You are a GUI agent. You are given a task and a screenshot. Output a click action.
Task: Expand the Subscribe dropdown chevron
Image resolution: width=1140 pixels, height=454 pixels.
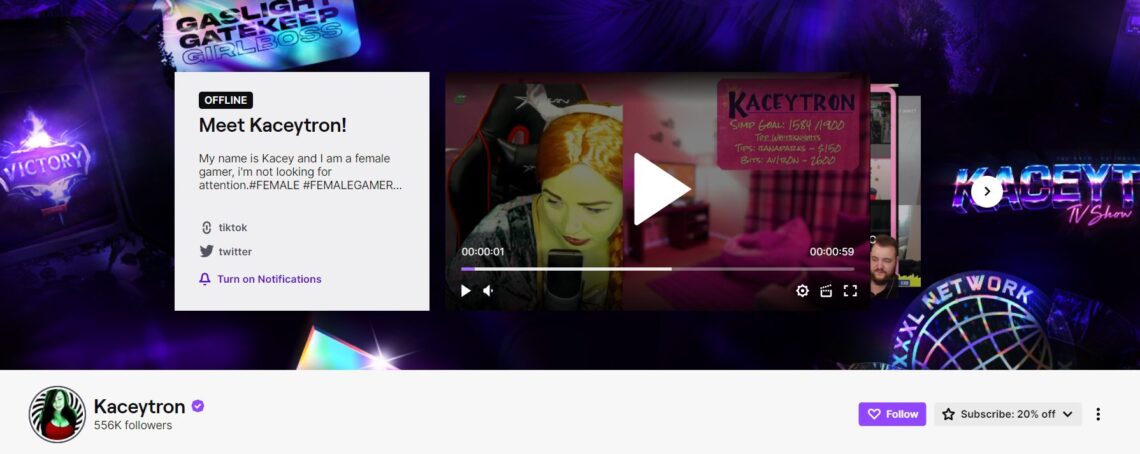pyautogui.click(x=1068, y=414)
